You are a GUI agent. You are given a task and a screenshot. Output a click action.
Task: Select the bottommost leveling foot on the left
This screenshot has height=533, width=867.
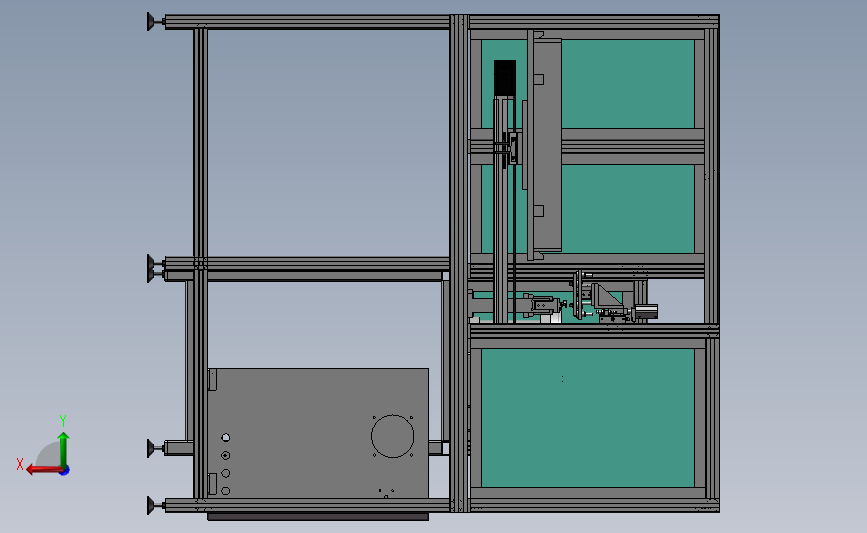tap(154, 505)
